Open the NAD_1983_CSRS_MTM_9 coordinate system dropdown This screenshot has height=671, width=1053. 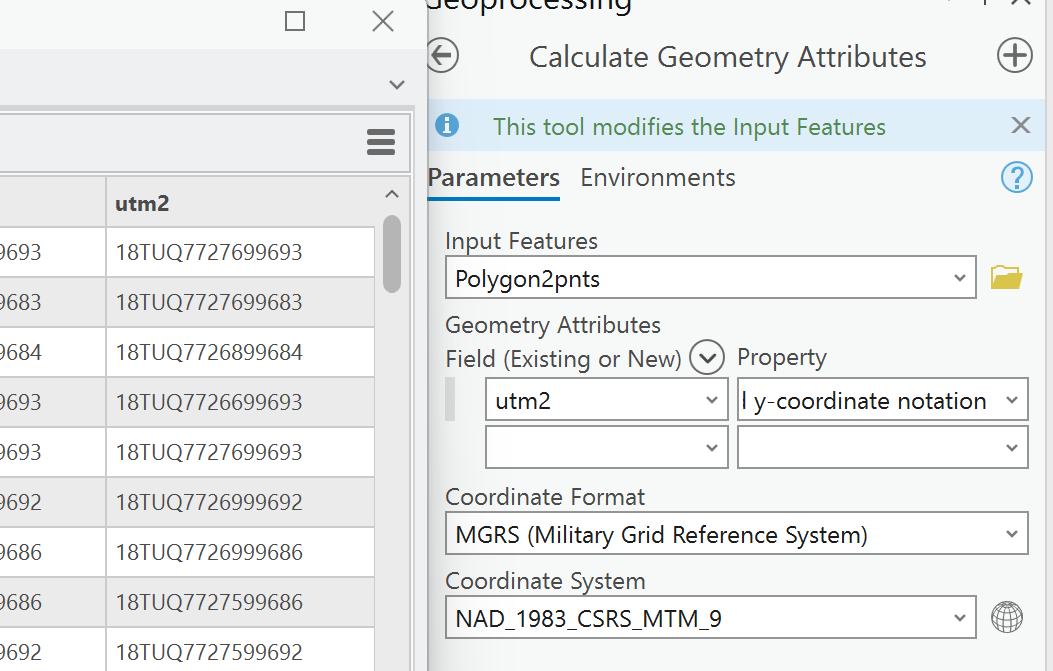tap(959, 618)
